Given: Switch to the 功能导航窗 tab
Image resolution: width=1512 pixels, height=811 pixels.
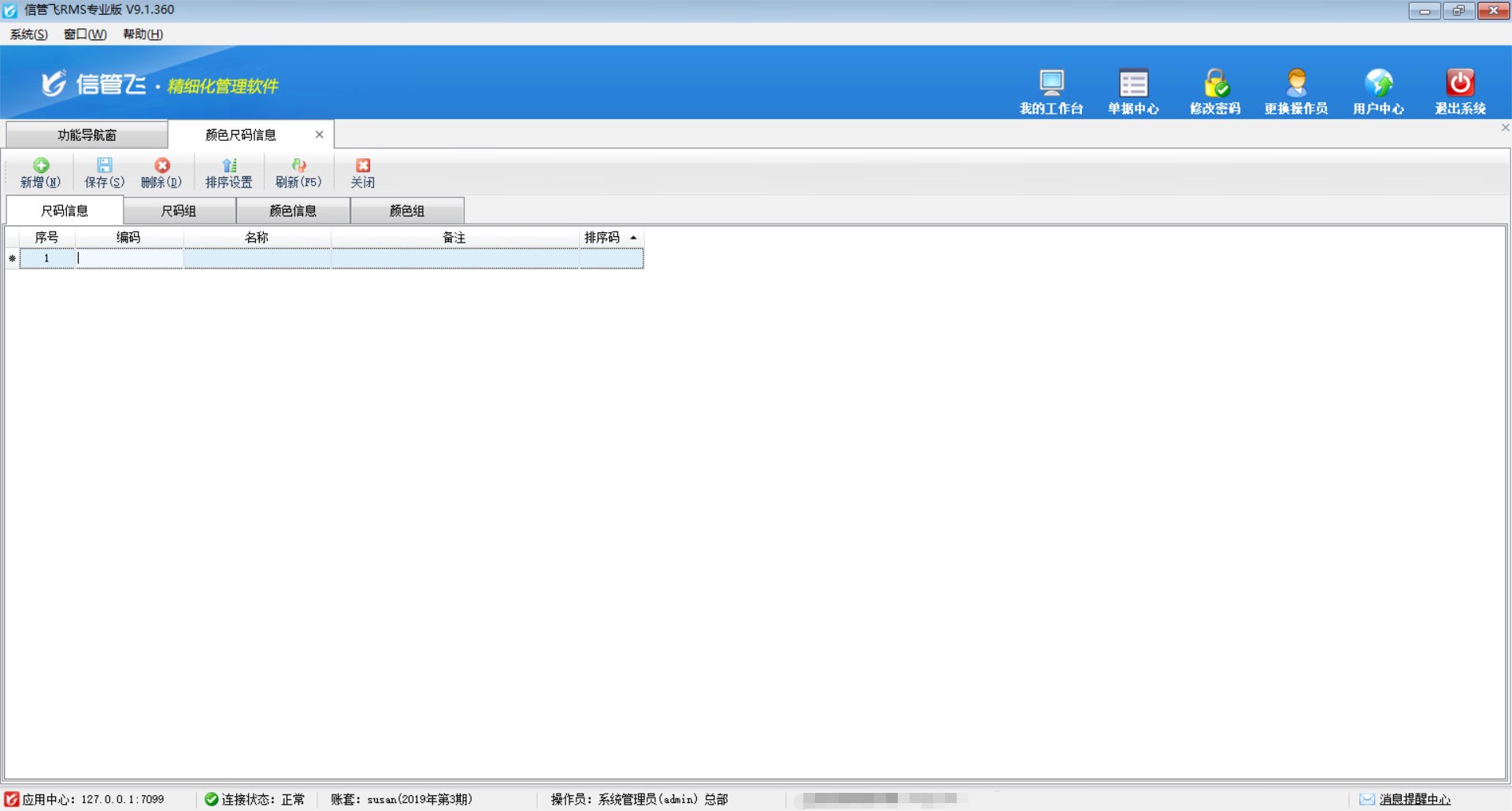Looking at the screenshot, I should (x=87, y=135).
